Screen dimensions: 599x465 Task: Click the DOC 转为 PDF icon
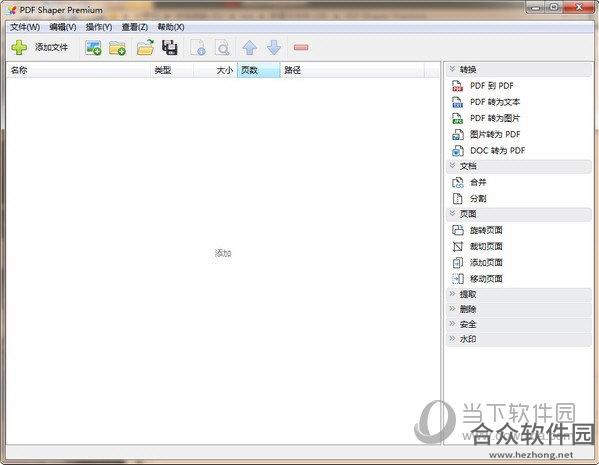(457, 151)
